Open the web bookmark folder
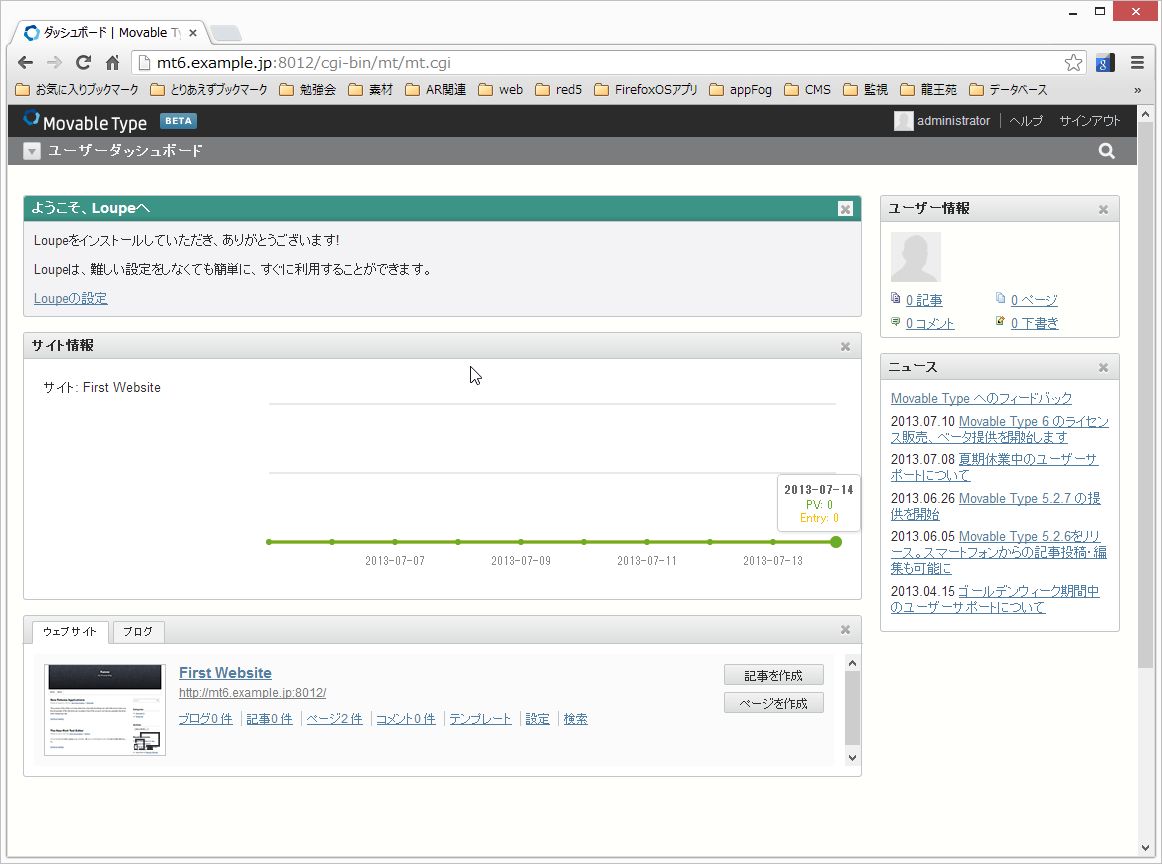 coord(501,90)
